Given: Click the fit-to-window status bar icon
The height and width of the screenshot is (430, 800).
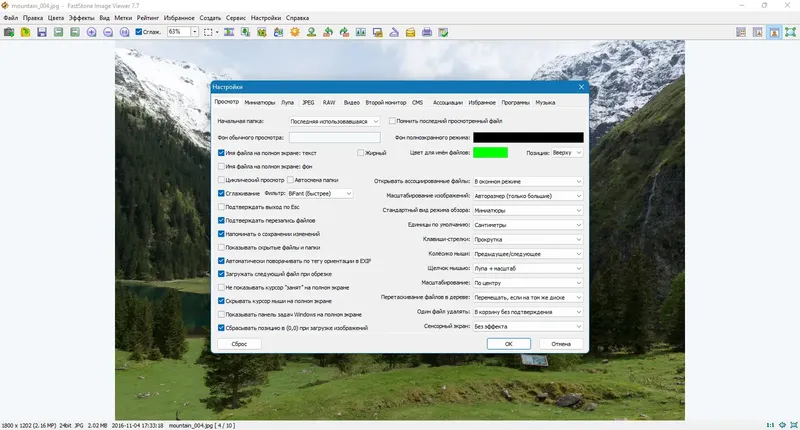Looking at the screenshot, I should pos(782,425).
